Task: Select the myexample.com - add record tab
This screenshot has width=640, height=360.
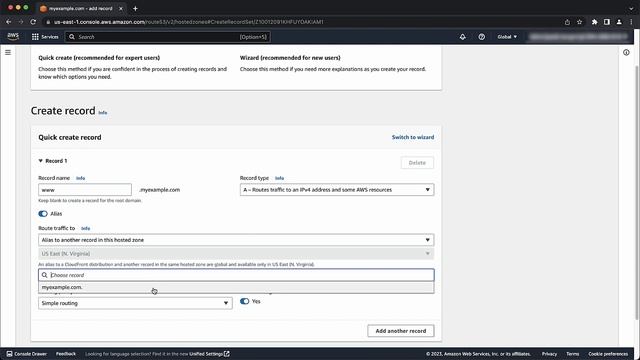Action: (81, 8)
